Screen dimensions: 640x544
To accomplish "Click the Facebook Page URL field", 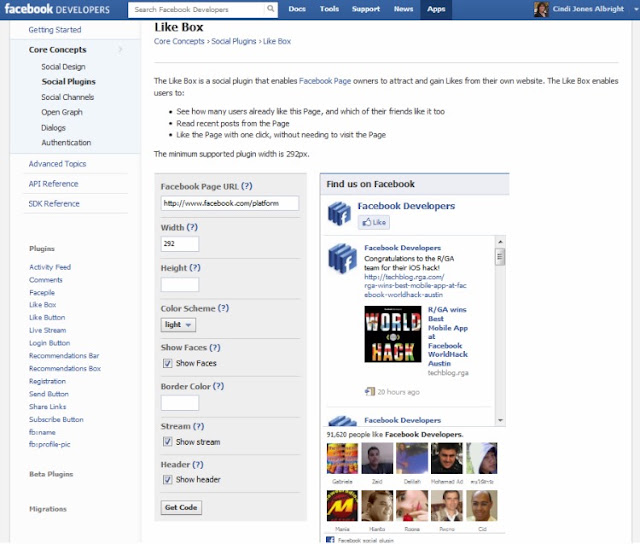I will [x=230, y=203].
